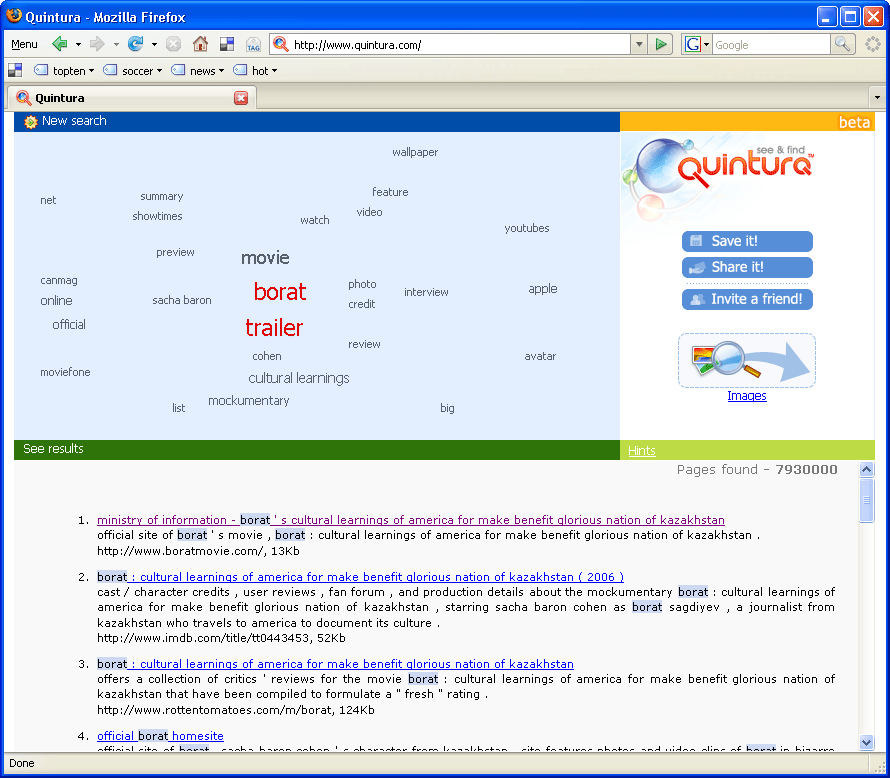This screenshot has width=890, height=778.
Task: Go back with the green arrow
Action: point(60,44)
